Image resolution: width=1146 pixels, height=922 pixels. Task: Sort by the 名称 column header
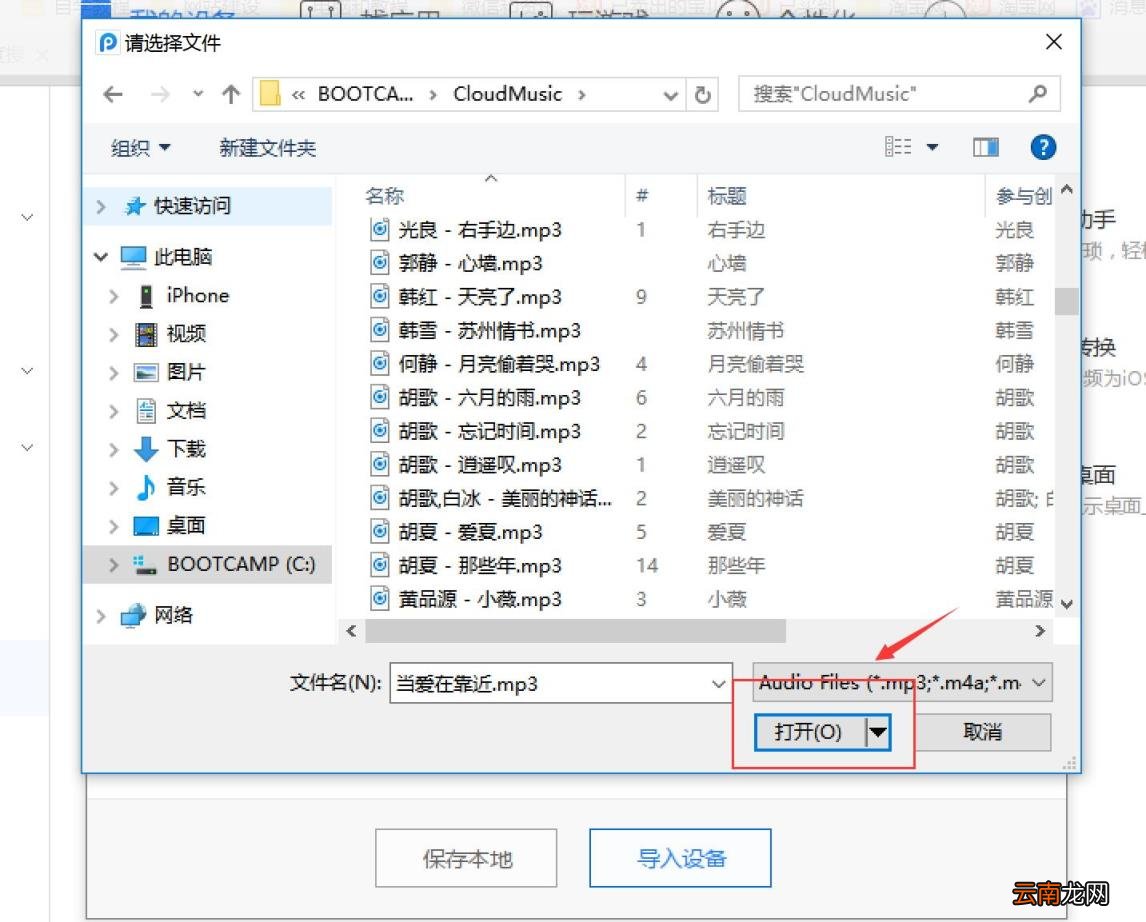tap(384, 196)
